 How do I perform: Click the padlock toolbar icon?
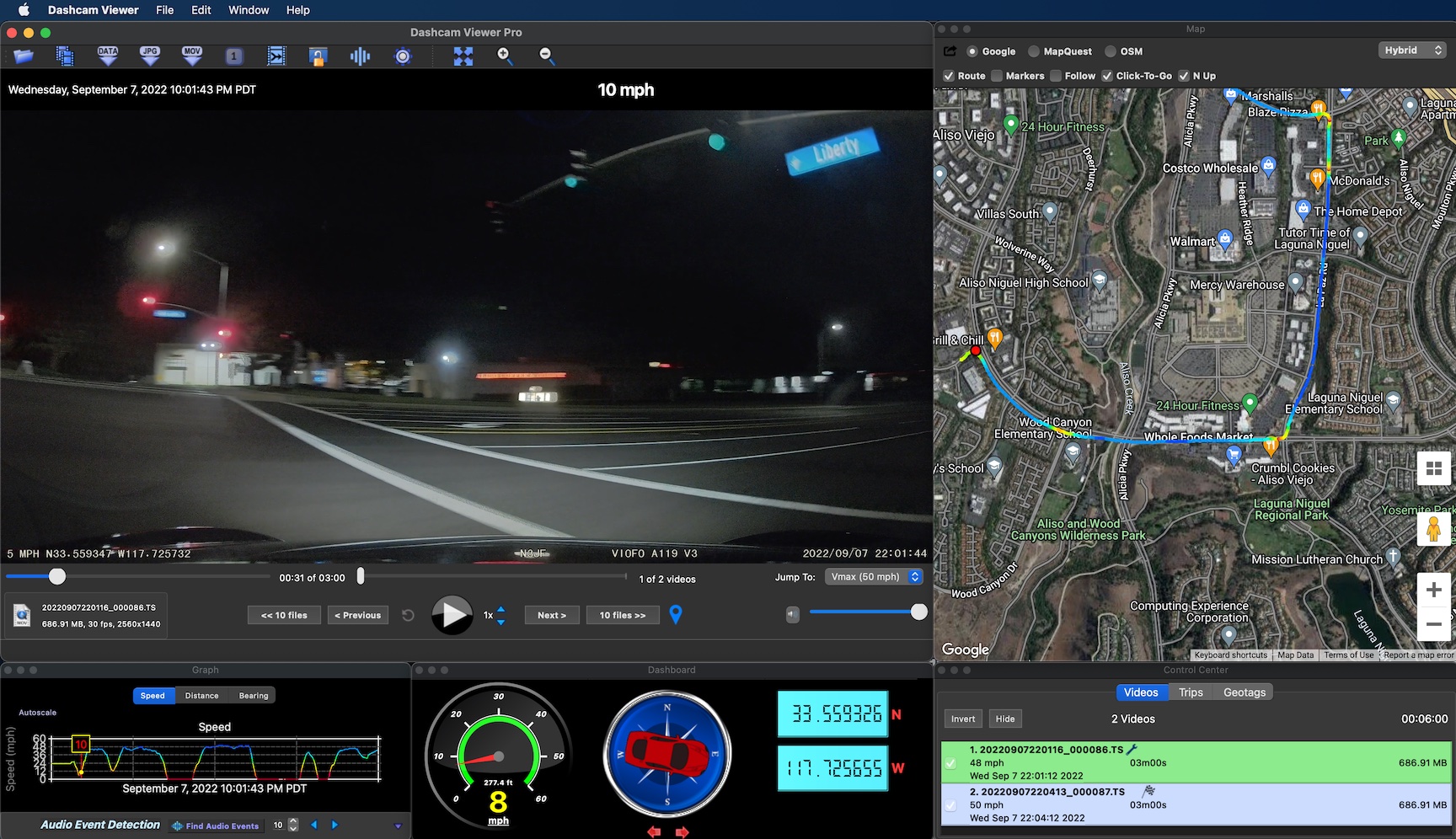click(318, 56)
